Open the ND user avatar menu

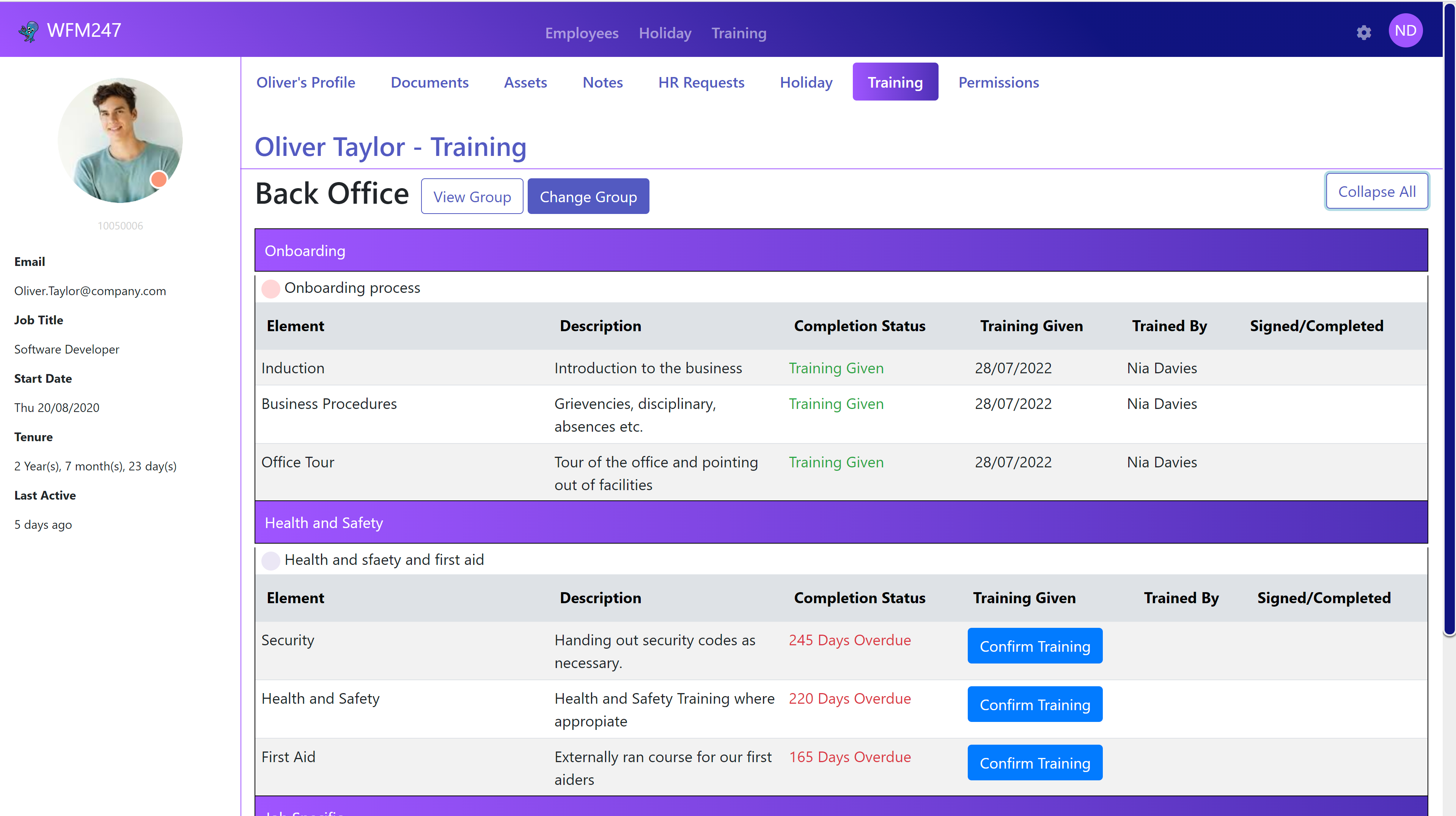(1405, 30)
